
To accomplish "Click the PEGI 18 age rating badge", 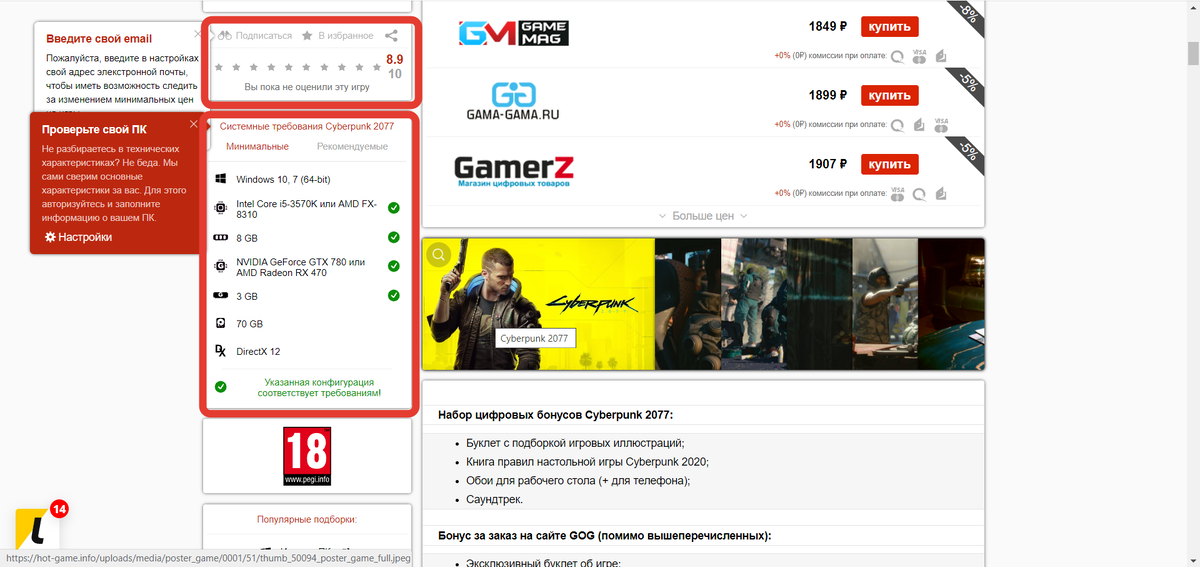I will pos(307,456).
